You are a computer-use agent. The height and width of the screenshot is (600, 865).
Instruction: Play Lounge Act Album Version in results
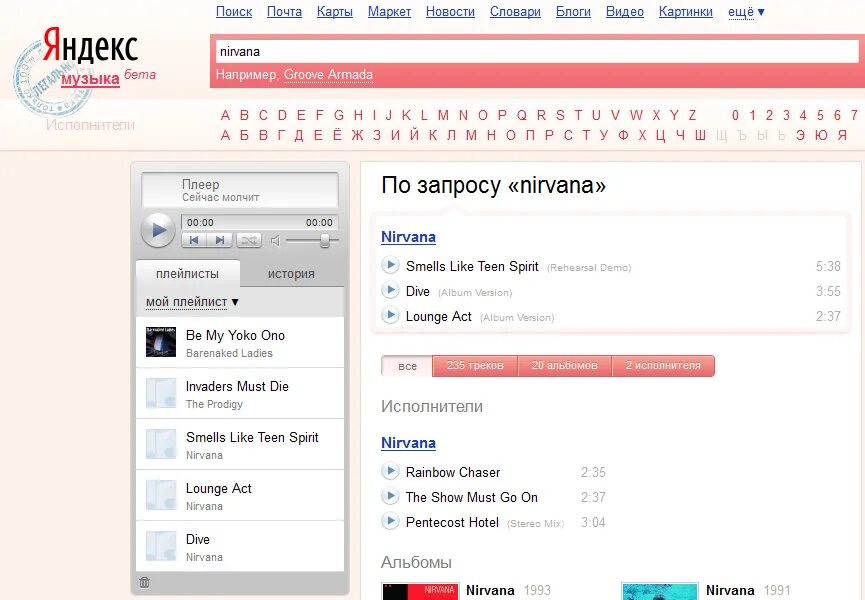tap(390, 315)
